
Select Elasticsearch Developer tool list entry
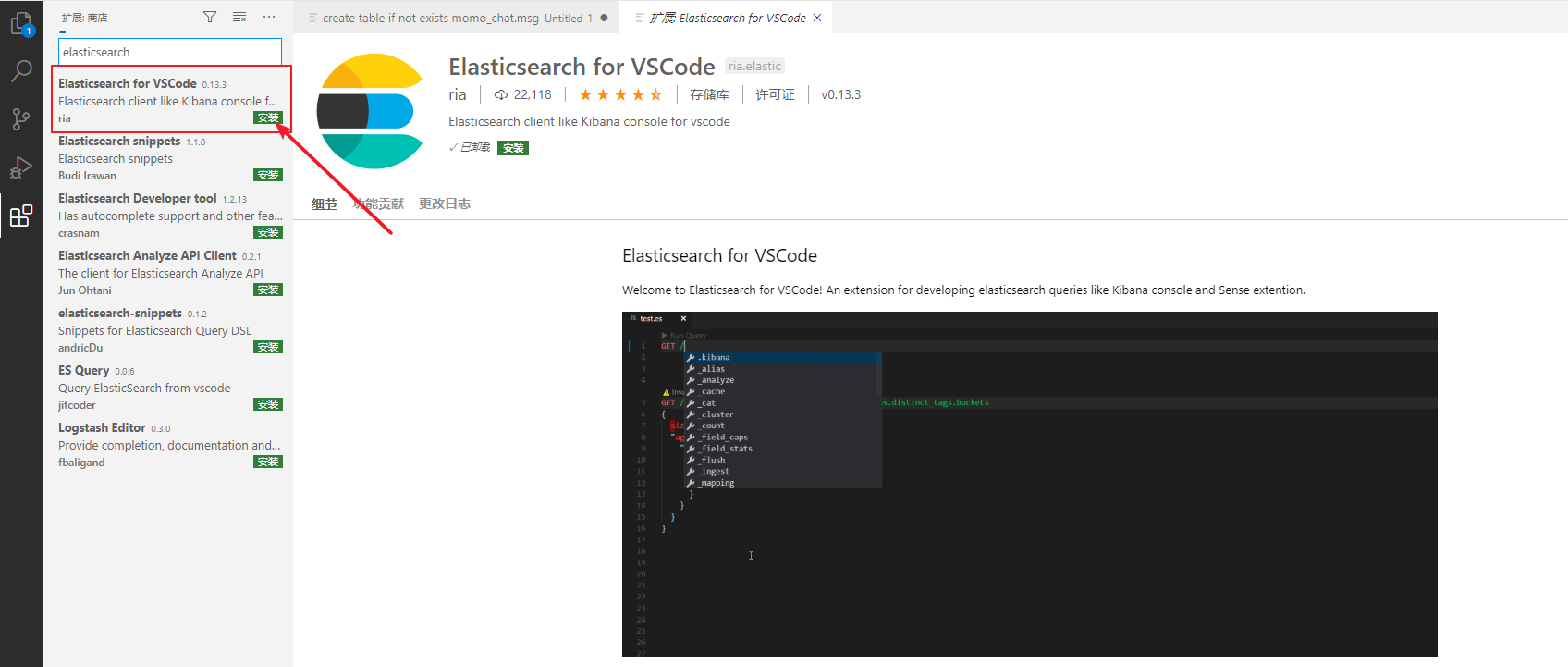click(x=168, y=216)
